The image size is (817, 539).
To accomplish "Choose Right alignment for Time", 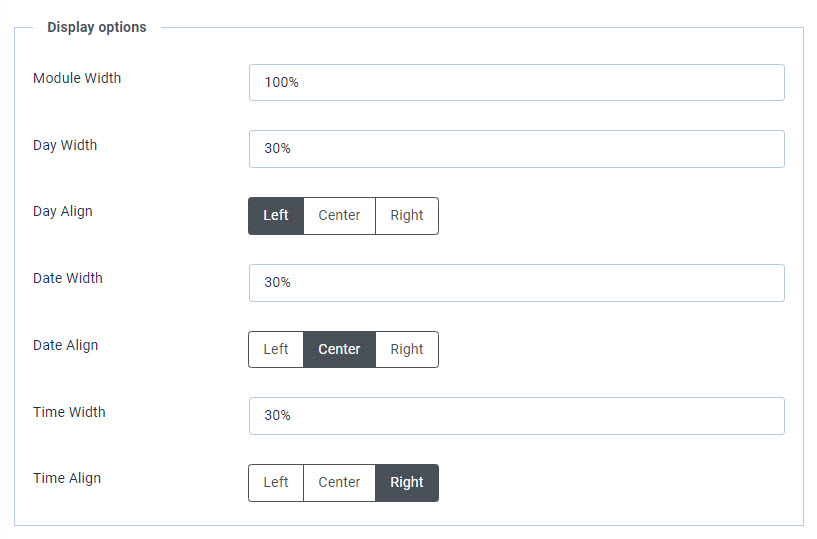I will (407, 483).
